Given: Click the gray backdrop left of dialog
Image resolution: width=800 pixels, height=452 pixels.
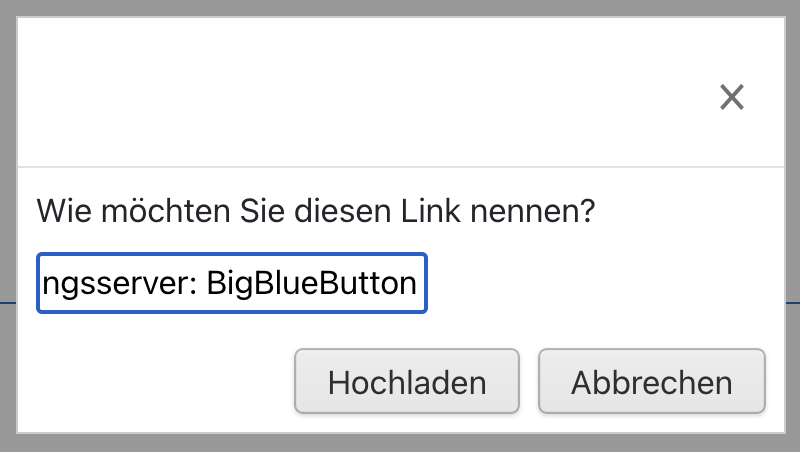Looking at the screenshot, I should point(8,226).
